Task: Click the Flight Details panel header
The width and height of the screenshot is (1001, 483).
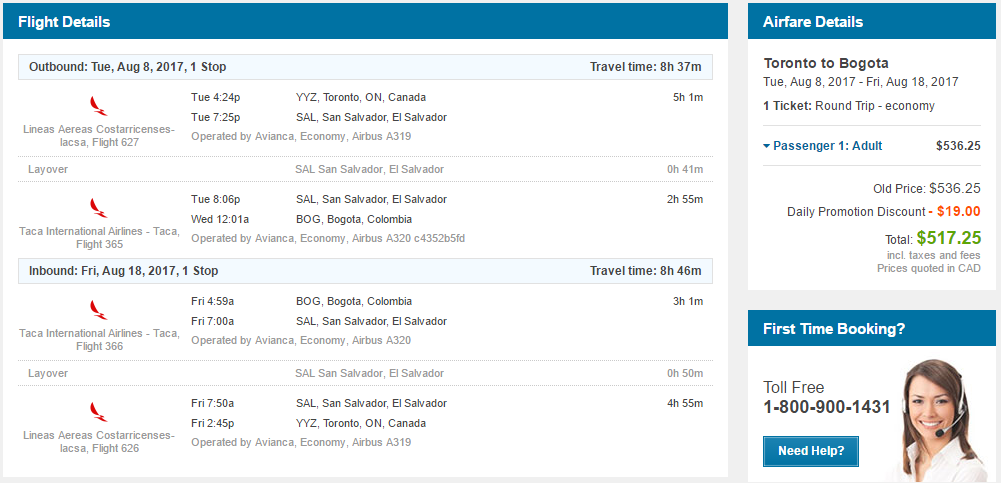Action: [365, 22]
